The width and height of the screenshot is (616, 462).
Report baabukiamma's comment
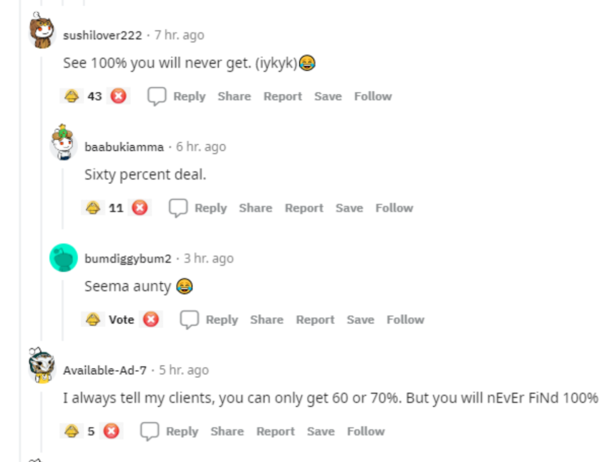click(304, 208)
